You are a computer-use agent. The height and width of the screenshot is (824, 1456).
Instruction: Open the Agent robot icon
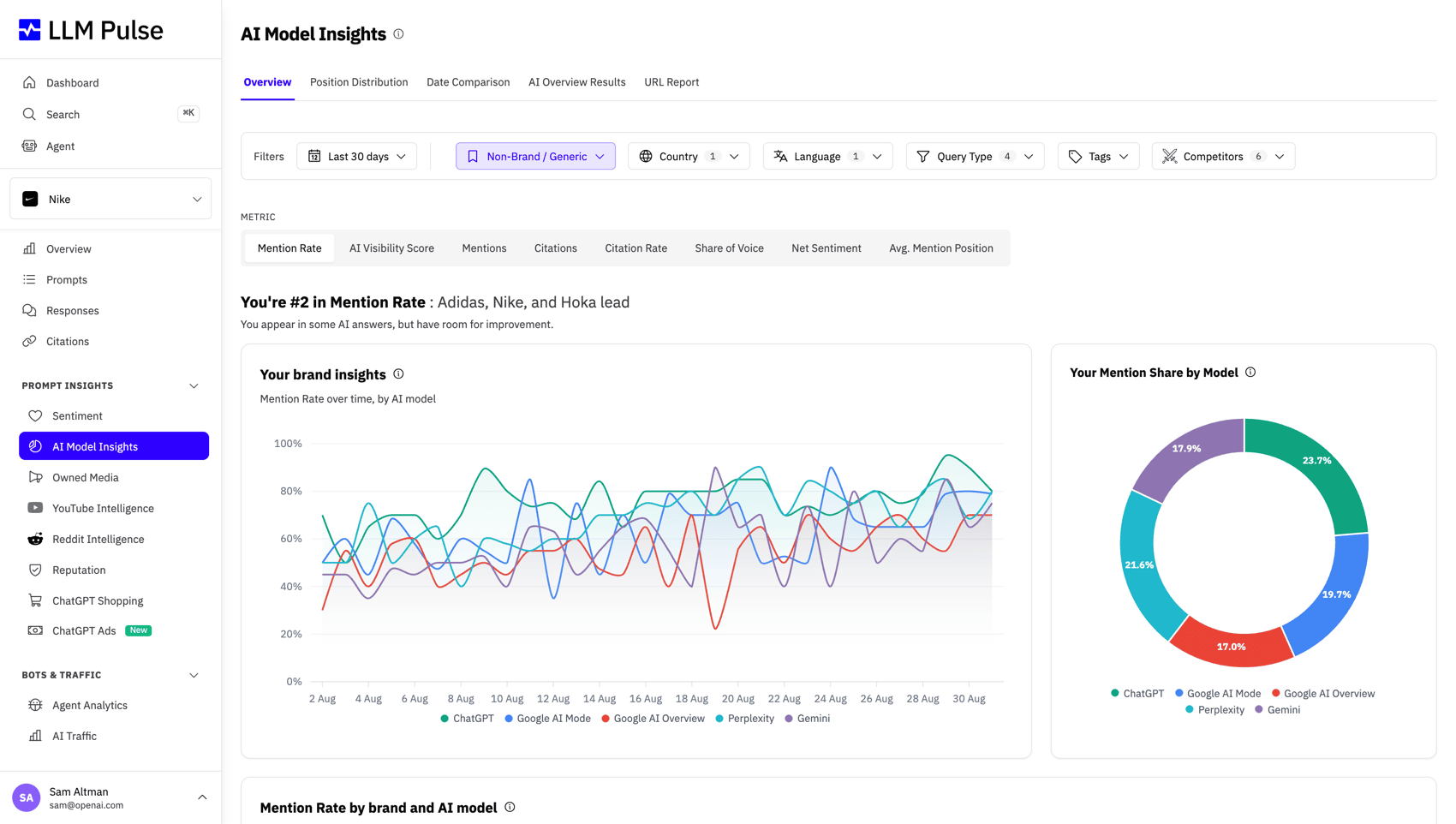29,146
